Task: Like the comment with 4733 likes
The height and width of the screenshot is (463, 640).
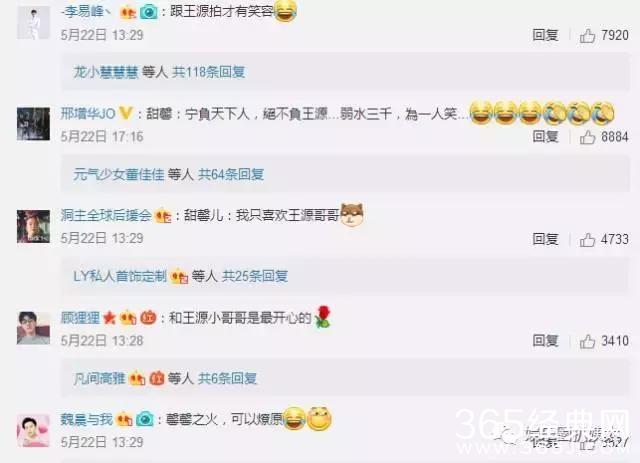Action: tap(587, 240)
